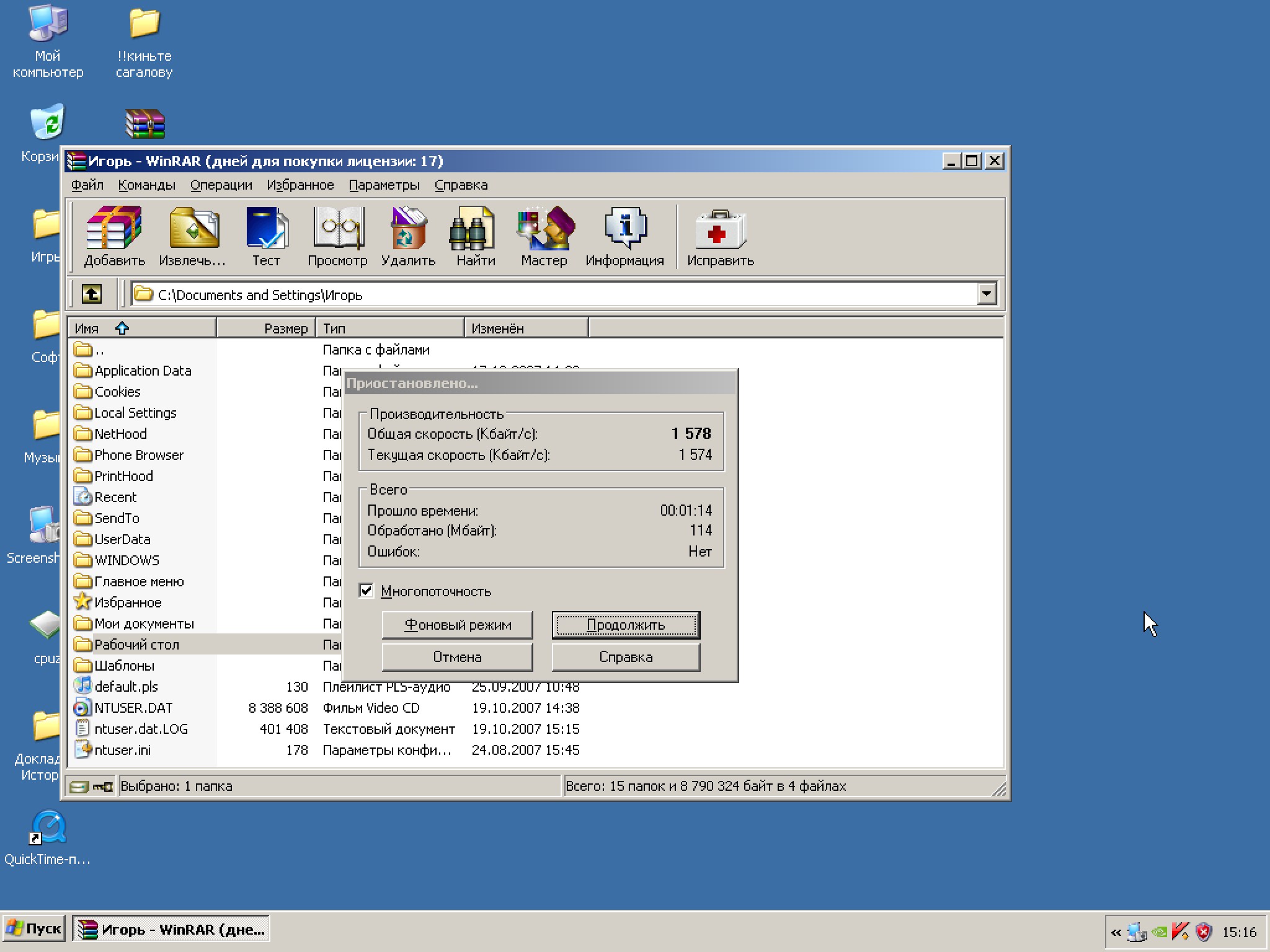Click the Тест toolbar icon

tap(266, 237)
